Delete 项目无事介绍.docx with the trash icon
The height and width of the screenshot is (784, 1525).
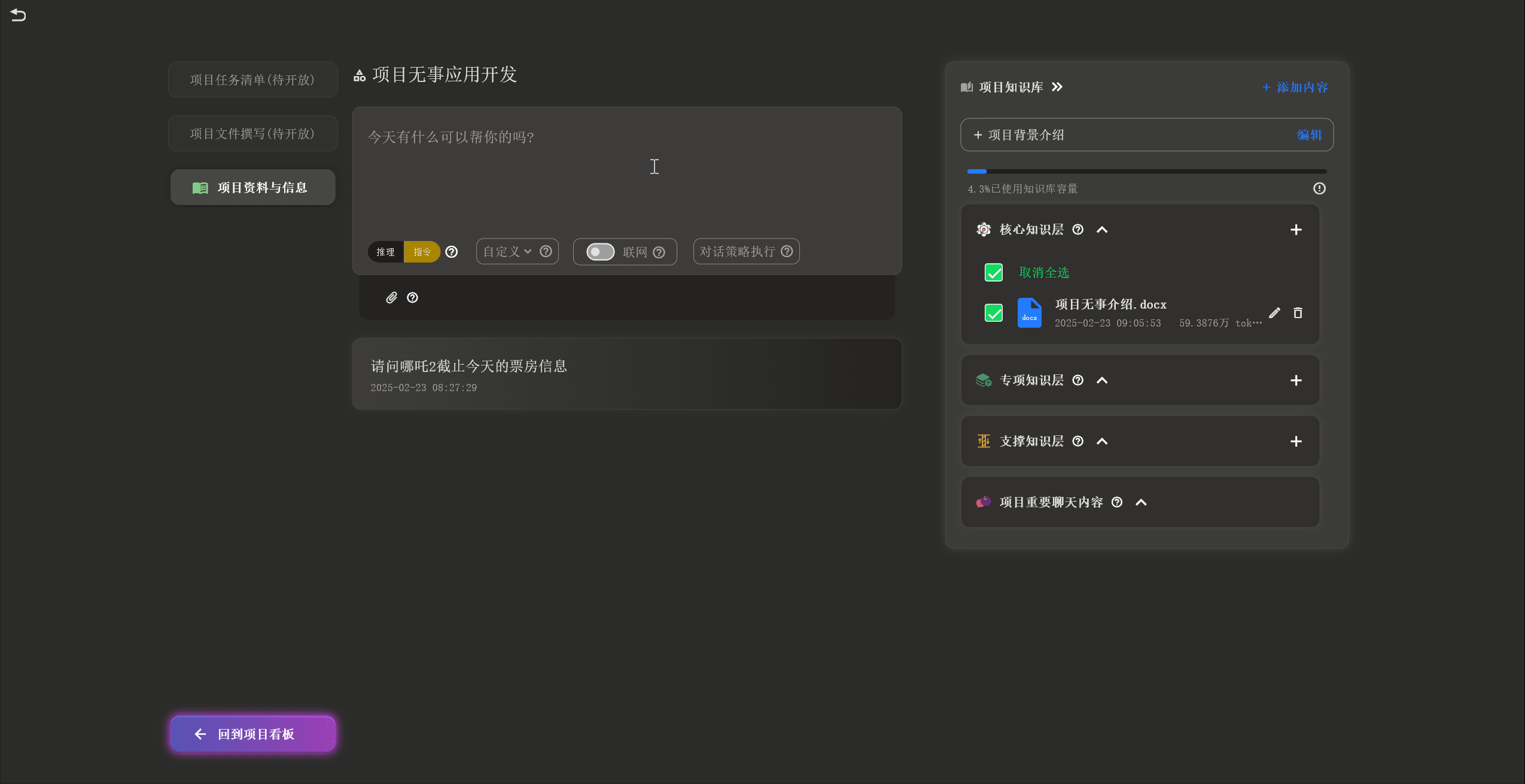coord(1298,313)
